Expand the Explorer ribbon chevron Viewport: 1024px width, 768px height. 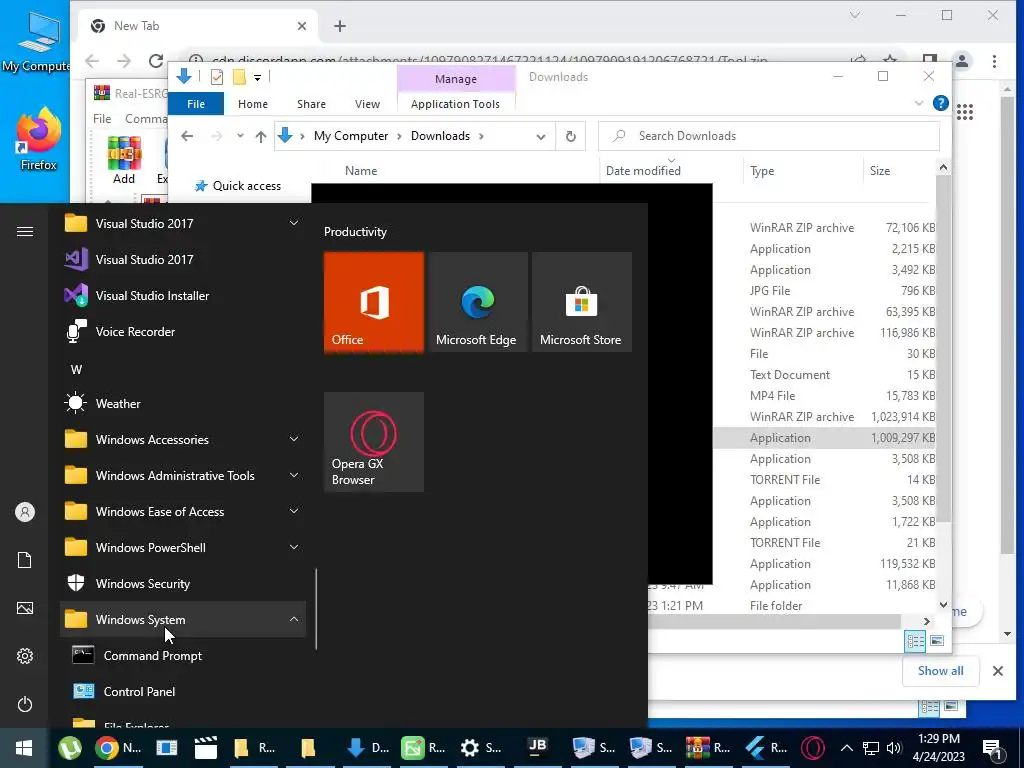919,103
